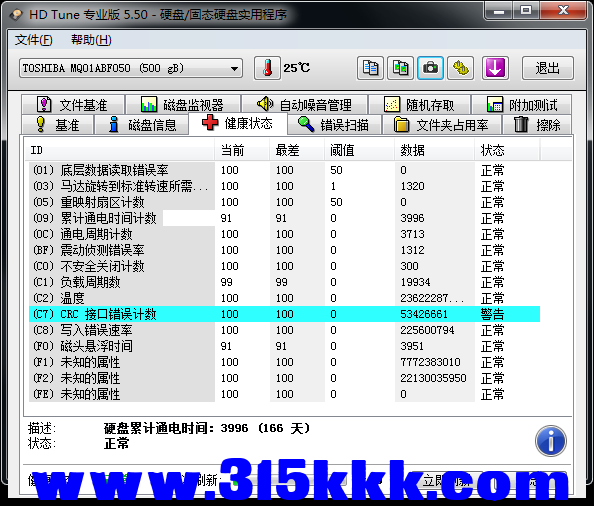Viewport: 594px width, 506px height.
Task: Select row (F0) 磁头悬浮时间
Action: coord(284,346)
